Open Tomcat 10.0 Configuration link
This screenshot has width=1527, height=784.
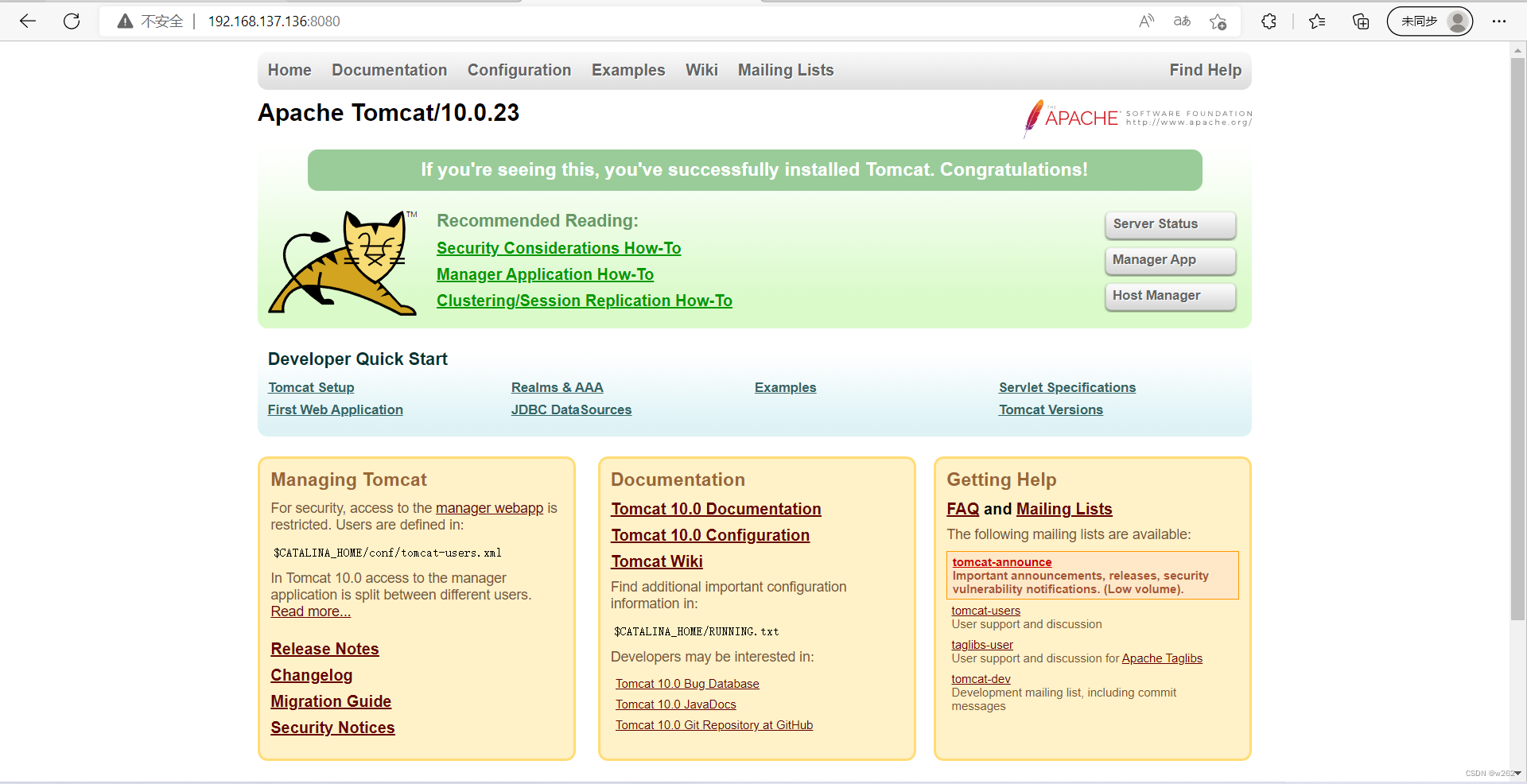(x=710, y=535)
